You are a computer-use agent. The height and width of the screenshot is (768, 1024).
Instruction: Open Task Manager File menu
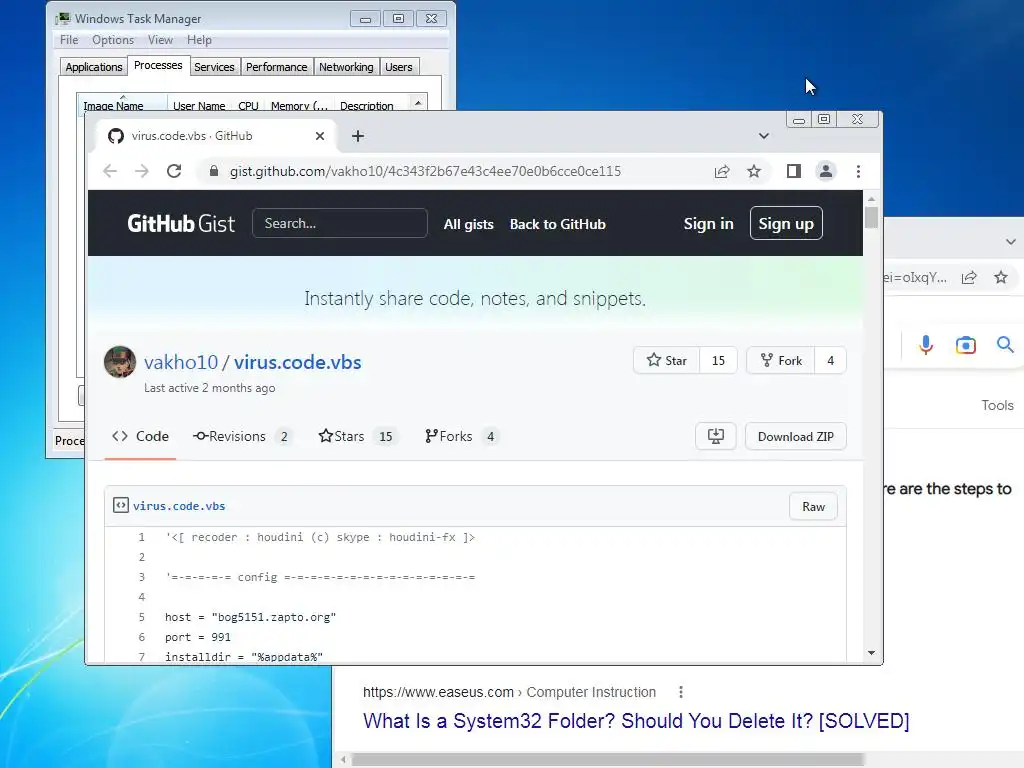click(69, 40)
